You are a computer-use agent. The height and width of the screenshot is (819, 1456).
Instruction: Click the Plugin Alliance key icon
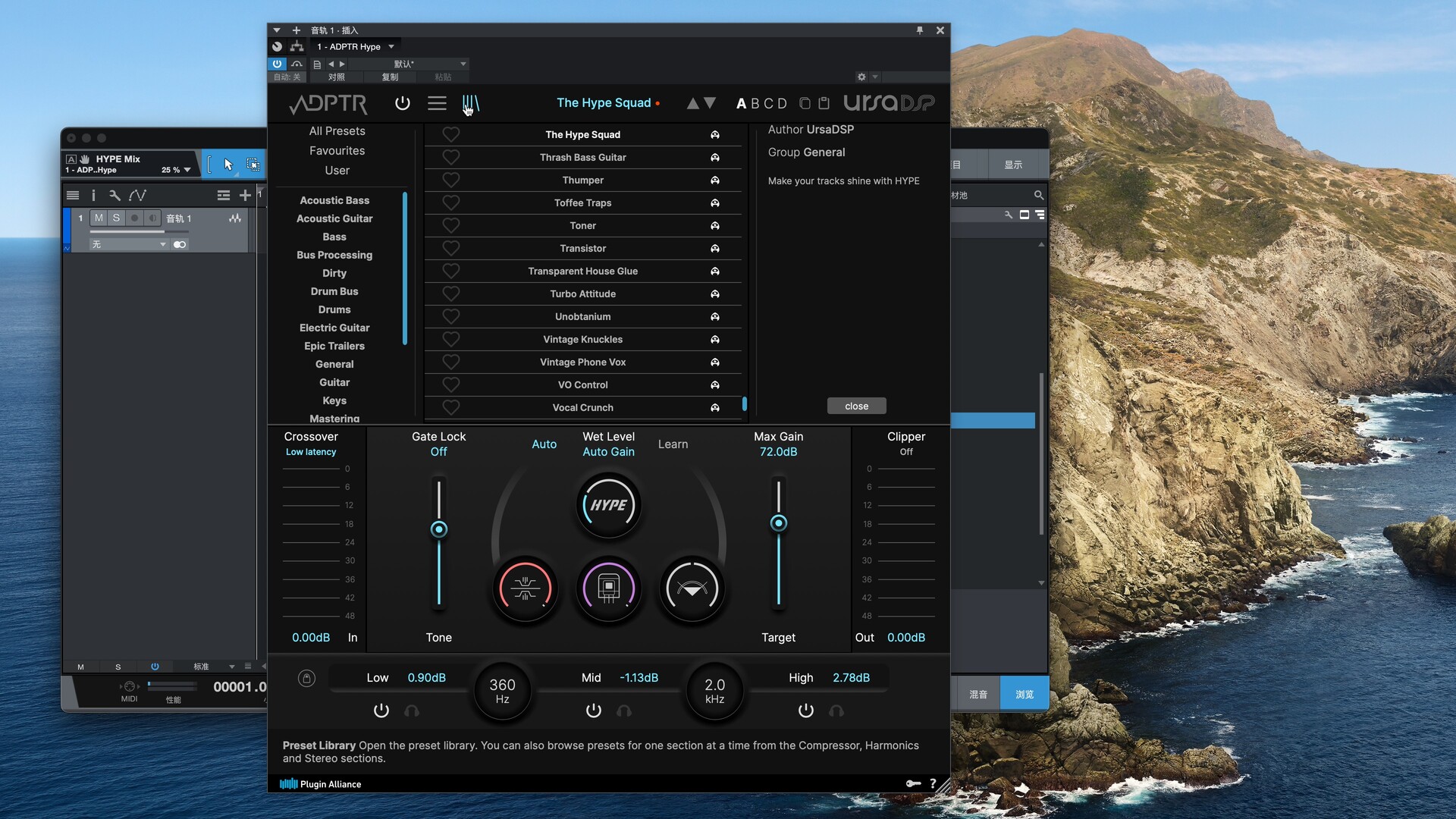[x=913, y=783]
